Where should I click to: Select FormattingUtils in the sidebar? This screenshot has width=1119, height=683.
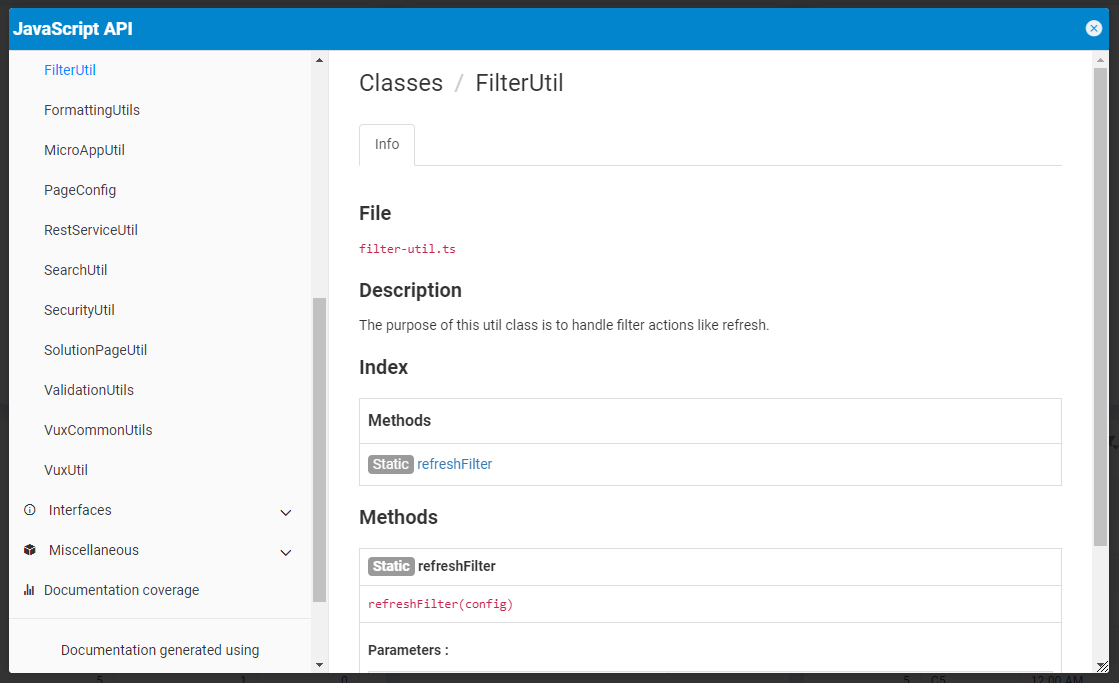click(x=92, y=110)
